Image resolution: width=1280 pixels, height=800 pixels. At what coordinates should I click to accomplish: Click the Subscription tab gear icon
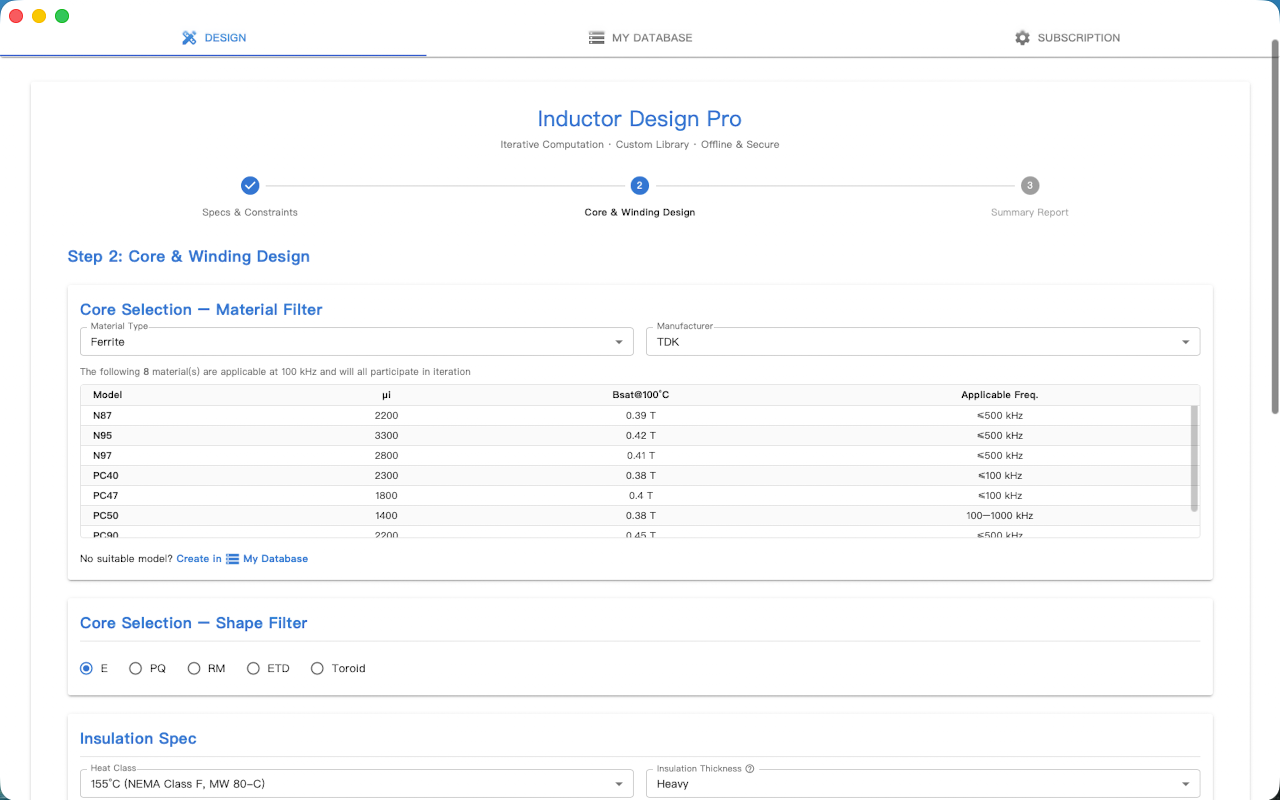pyautogui.click(x=1022, y=38)
